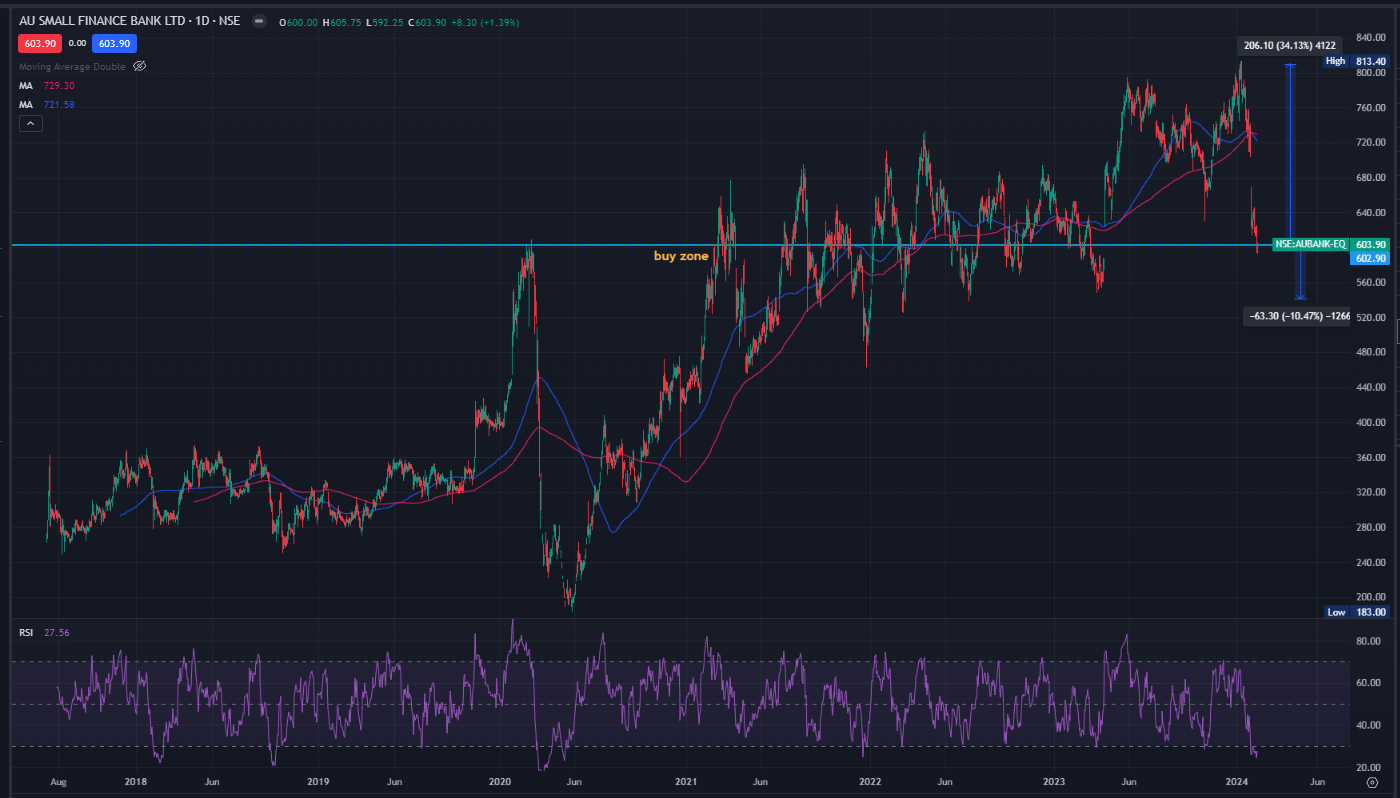
Task: Select the RSI indicator label in lower pane
Action: point(27,632)
